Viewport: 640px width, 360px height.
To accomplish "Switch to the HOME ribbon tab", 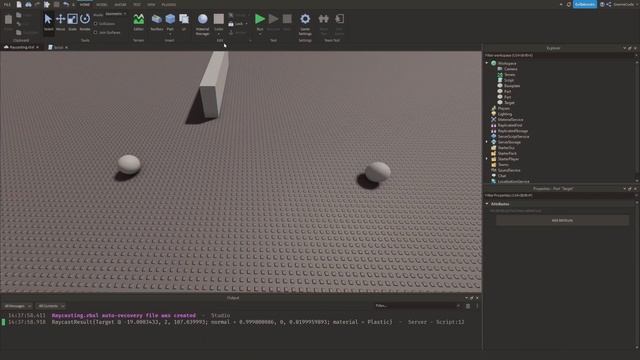I will click(84, 4).
